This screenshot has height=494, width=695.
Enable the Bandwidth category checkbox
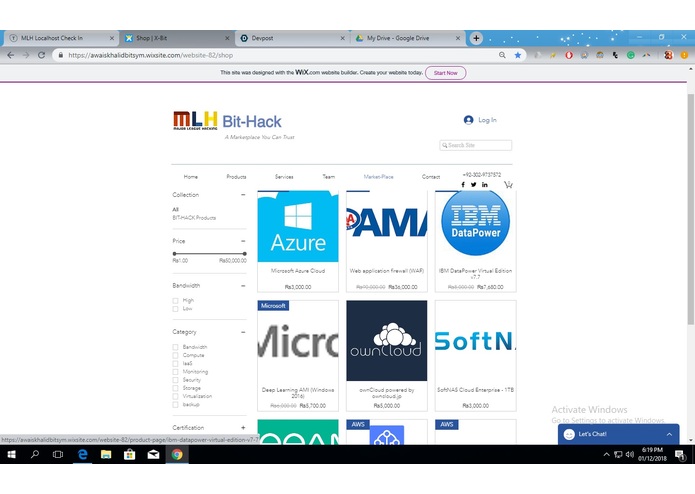tap(176, 347)
